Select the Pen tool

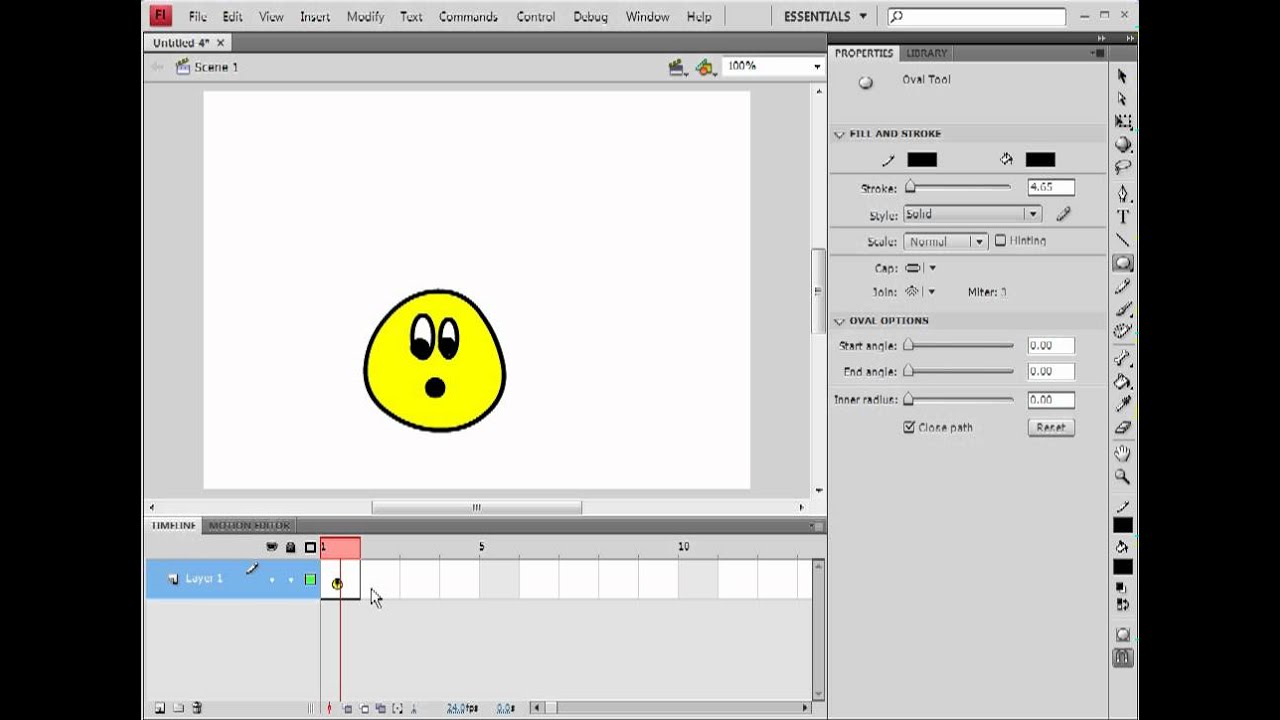coord(1122,194)
